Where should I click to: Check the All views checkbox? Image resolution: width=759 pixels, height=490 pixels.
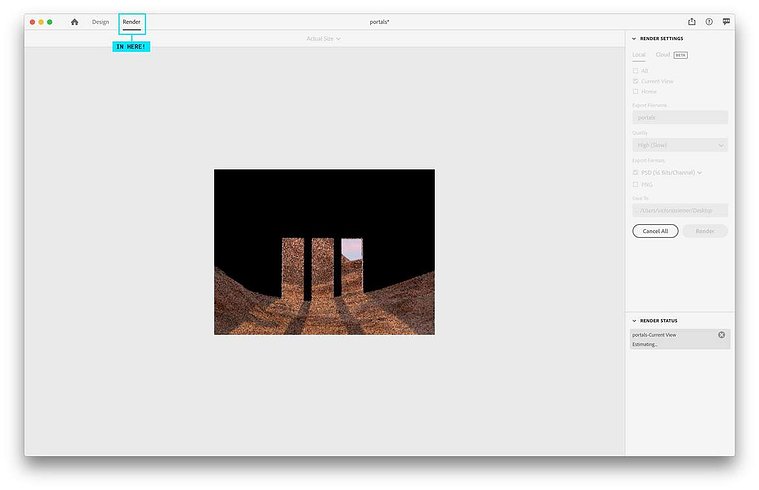click(x=636, y=71)
